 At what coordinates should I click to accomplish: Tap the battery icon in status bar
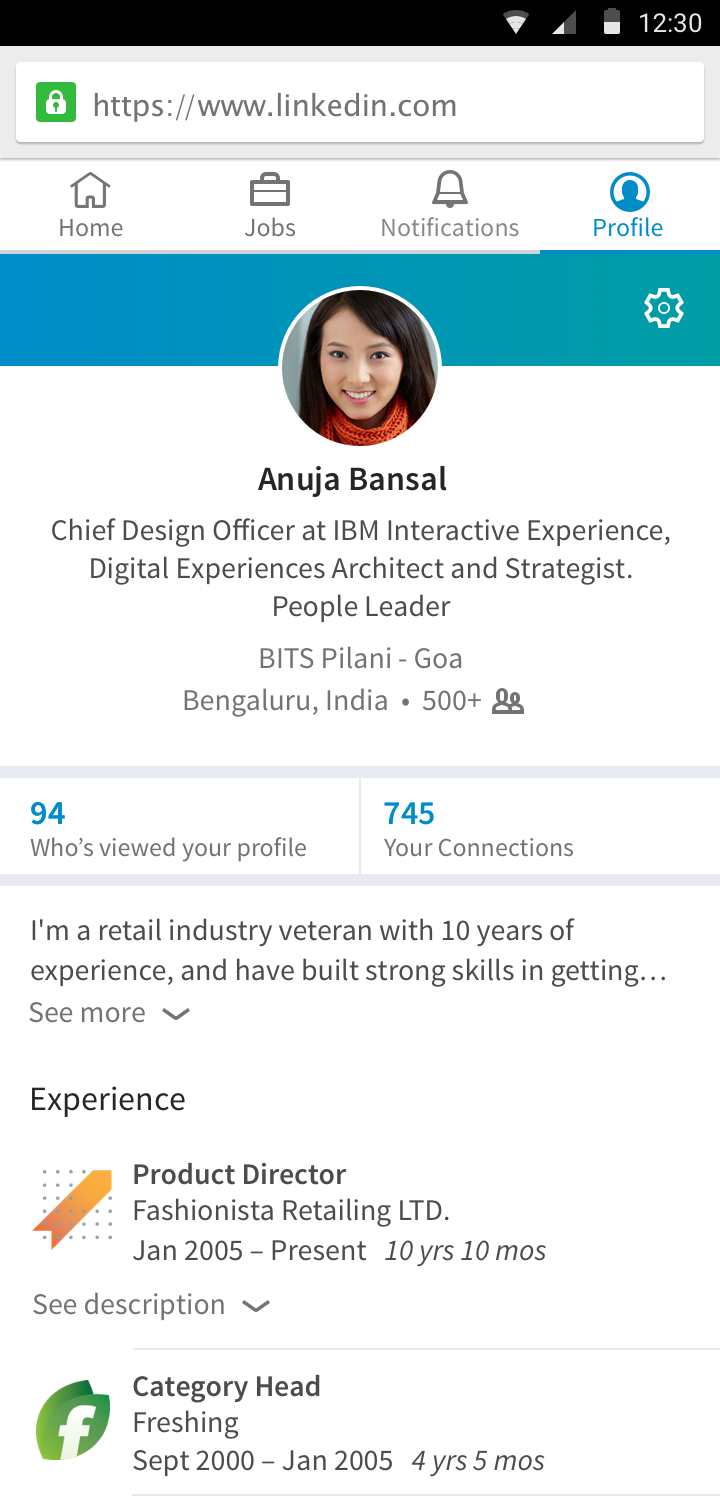(612, 22)
